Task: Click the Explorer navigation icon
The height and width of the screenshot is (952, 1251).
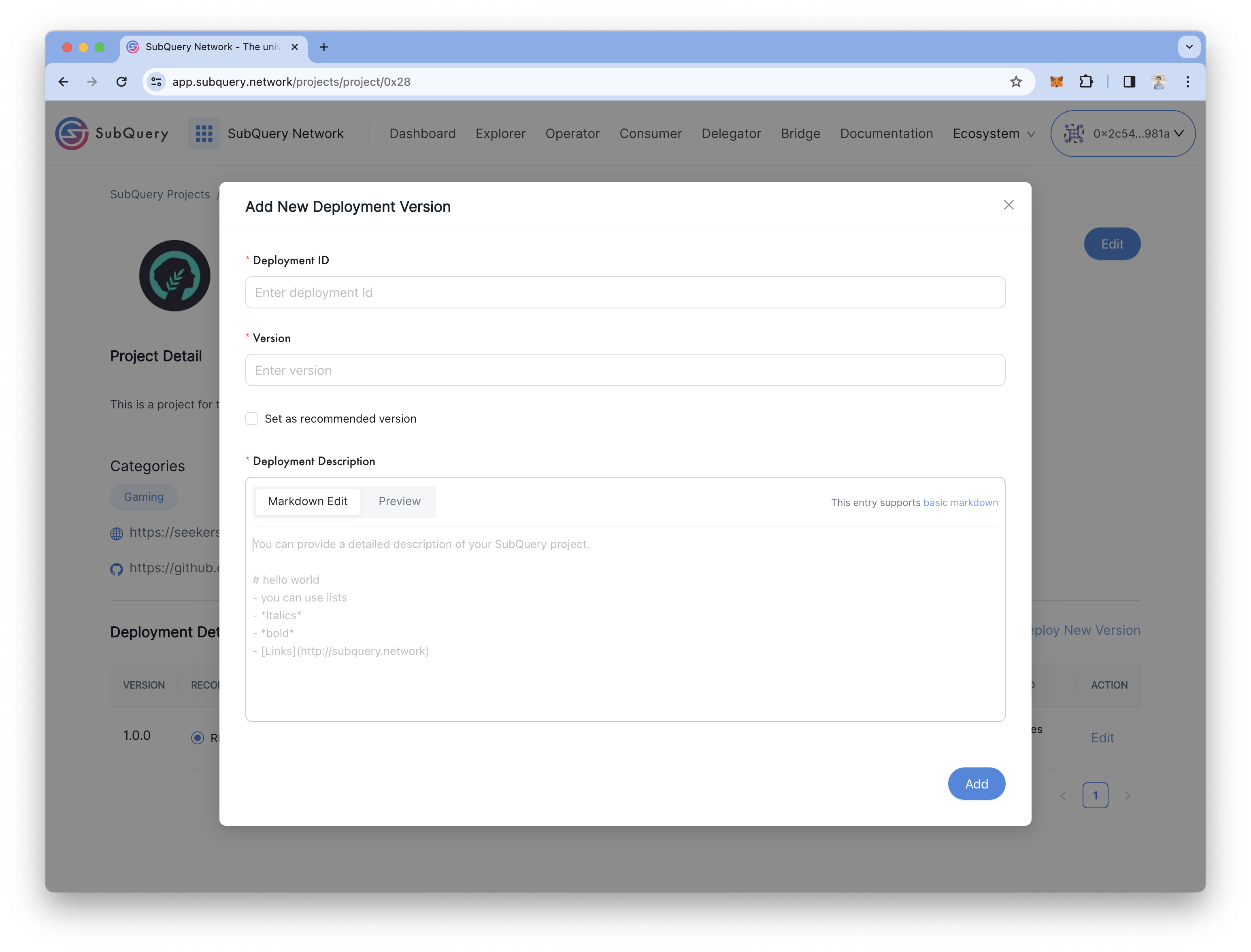Action: pos(500,133)
